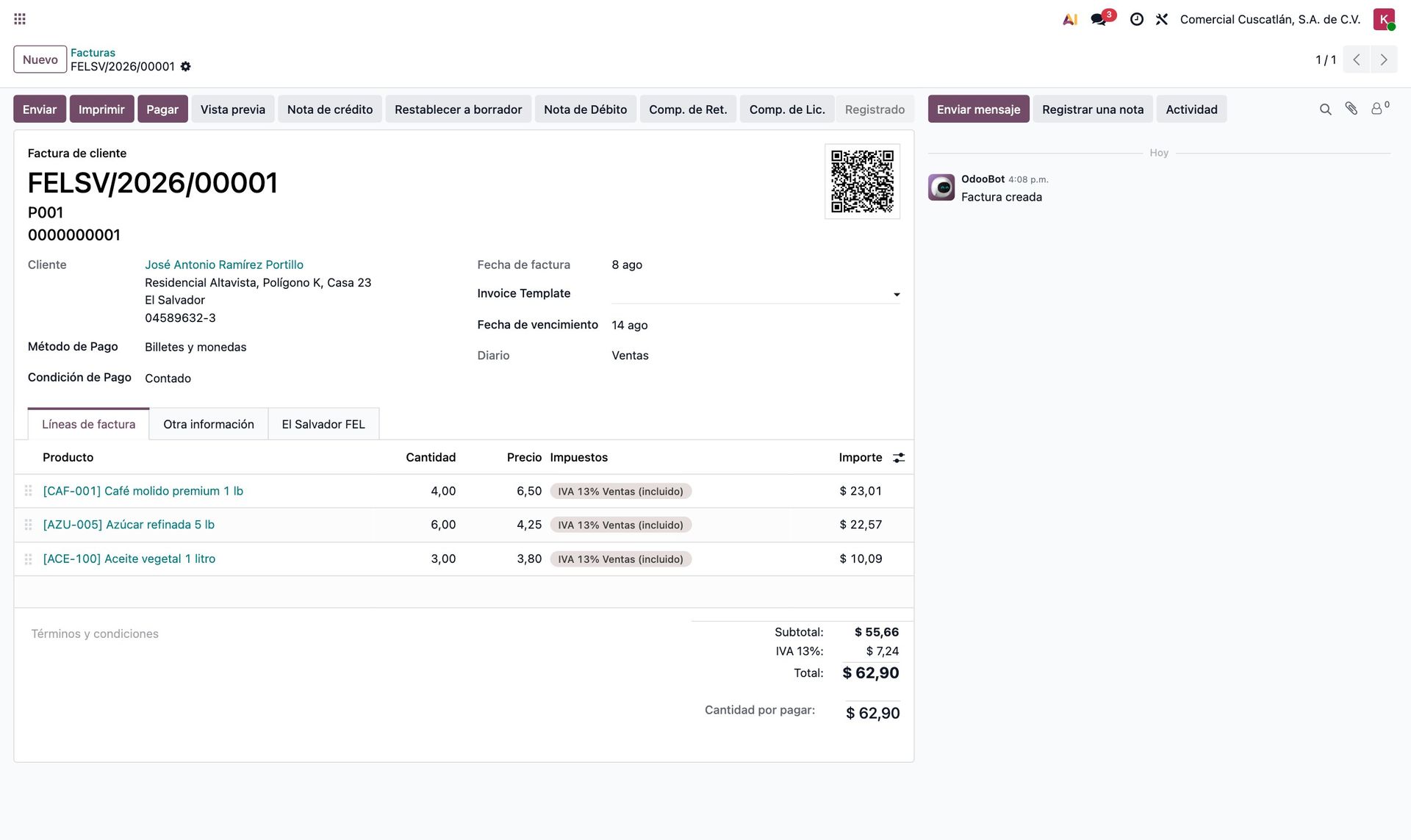Open Vista previa

233,110
